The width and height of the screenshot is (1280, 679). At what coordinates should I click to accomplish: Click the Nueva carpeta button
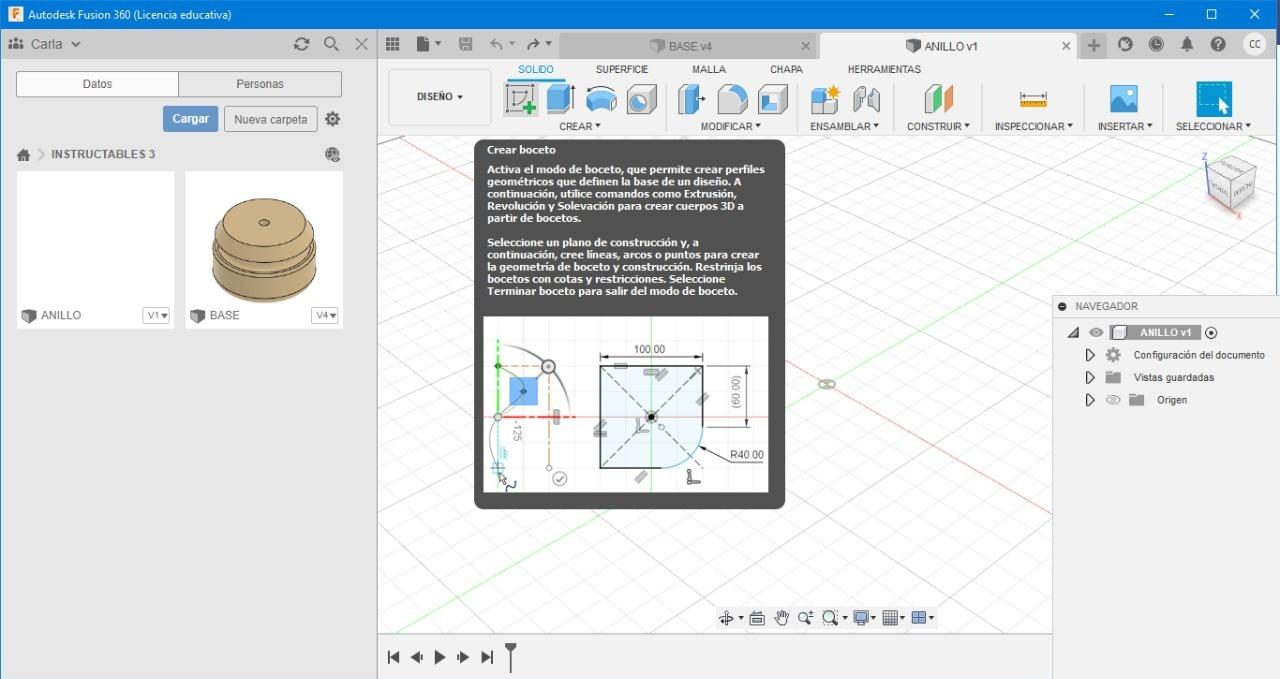(x=270, y=119)
